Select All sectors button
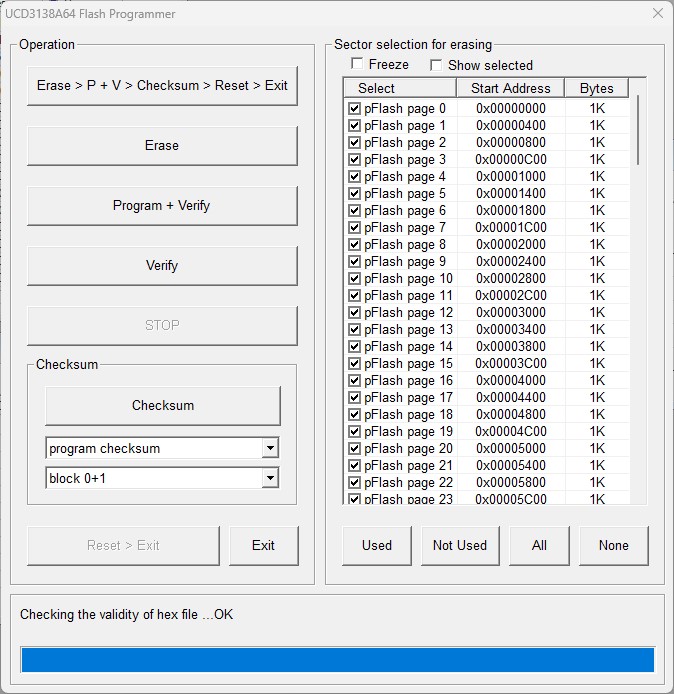674x694 pixels. (x=539, y=545)
